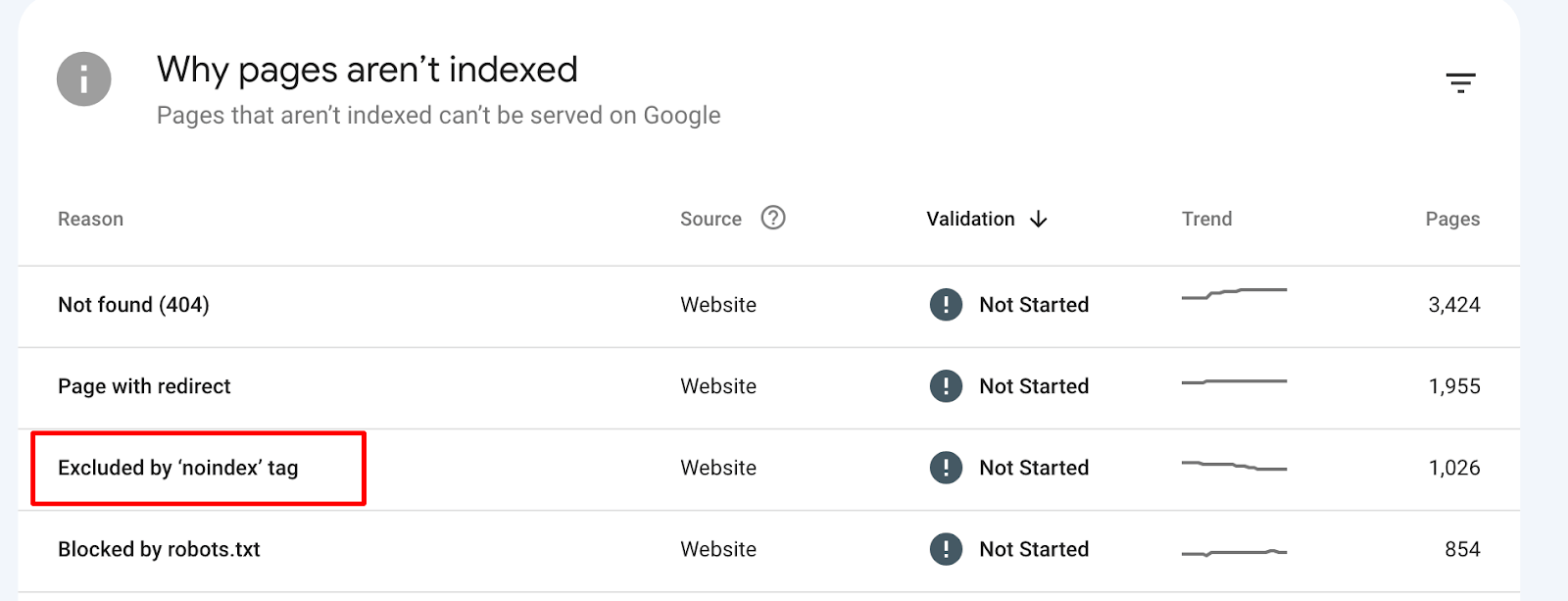Select the Trend column header
The image size is (1568, 601).
(x=1206, y=220)
